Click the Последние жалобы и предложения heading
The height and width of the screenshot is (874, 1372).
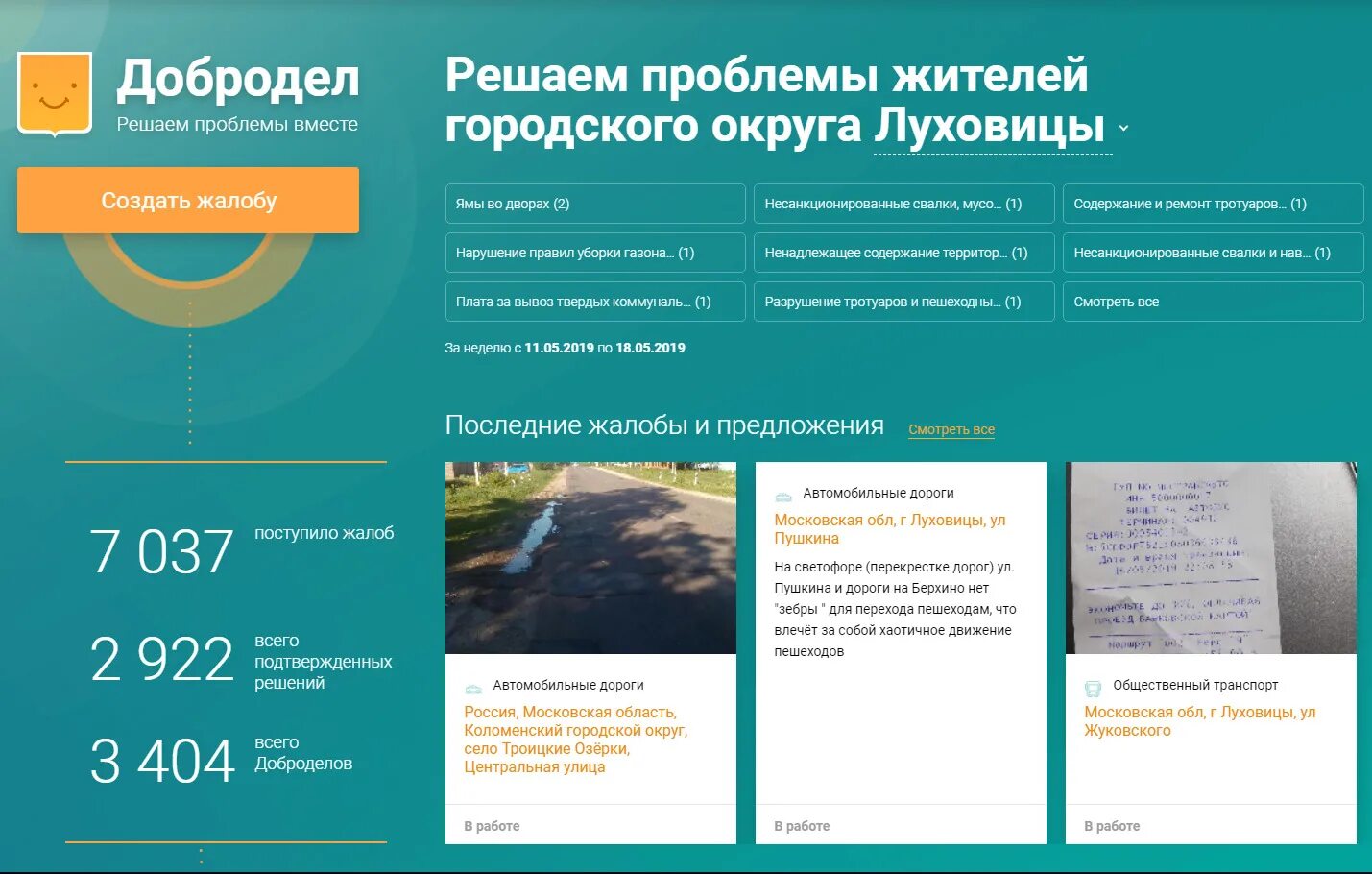[x=664, y=425]
